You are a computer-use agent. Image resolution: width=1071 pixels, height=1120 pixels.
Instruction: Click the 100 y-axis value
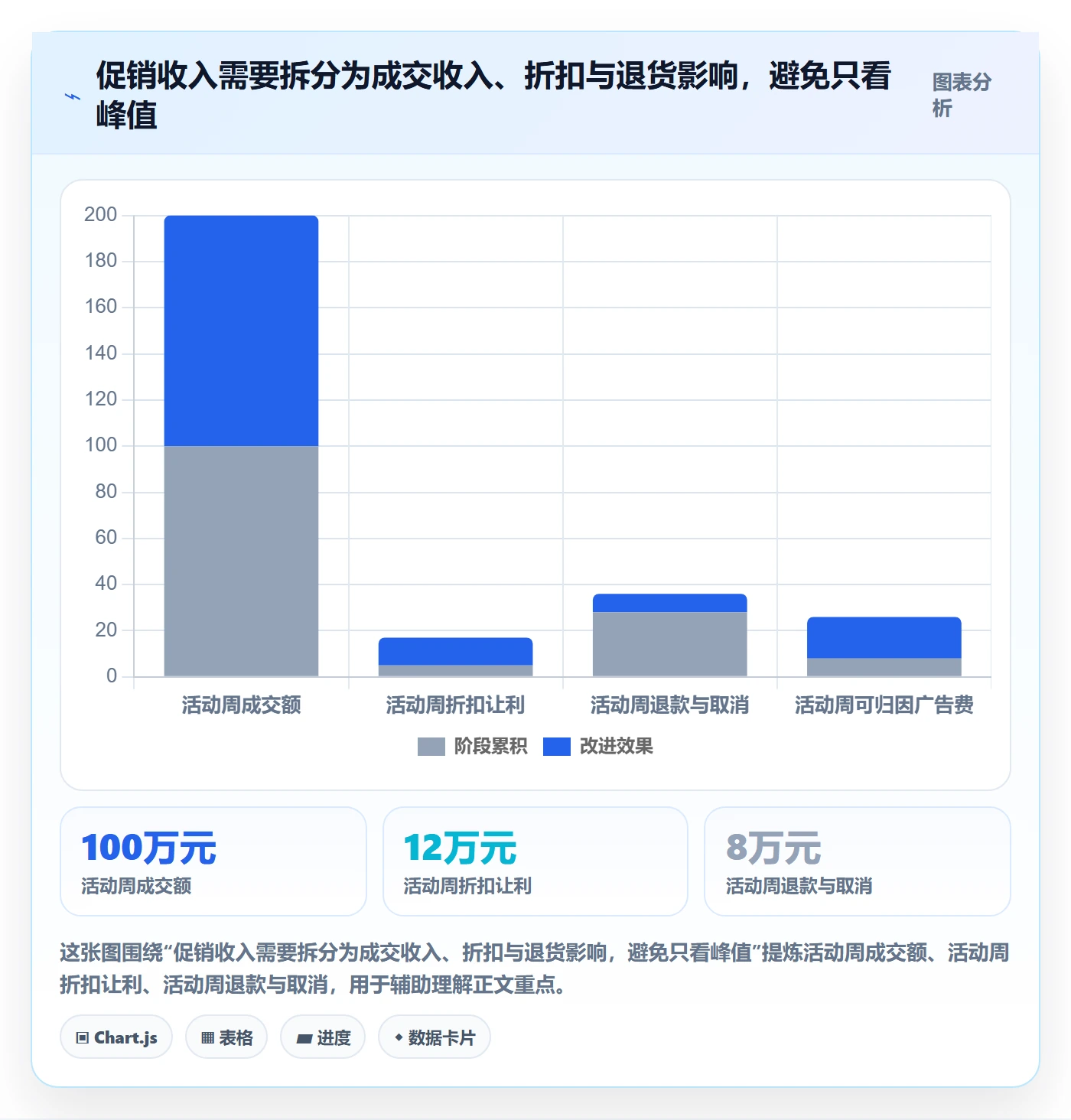pyautogui.click(x=101, y=445)
